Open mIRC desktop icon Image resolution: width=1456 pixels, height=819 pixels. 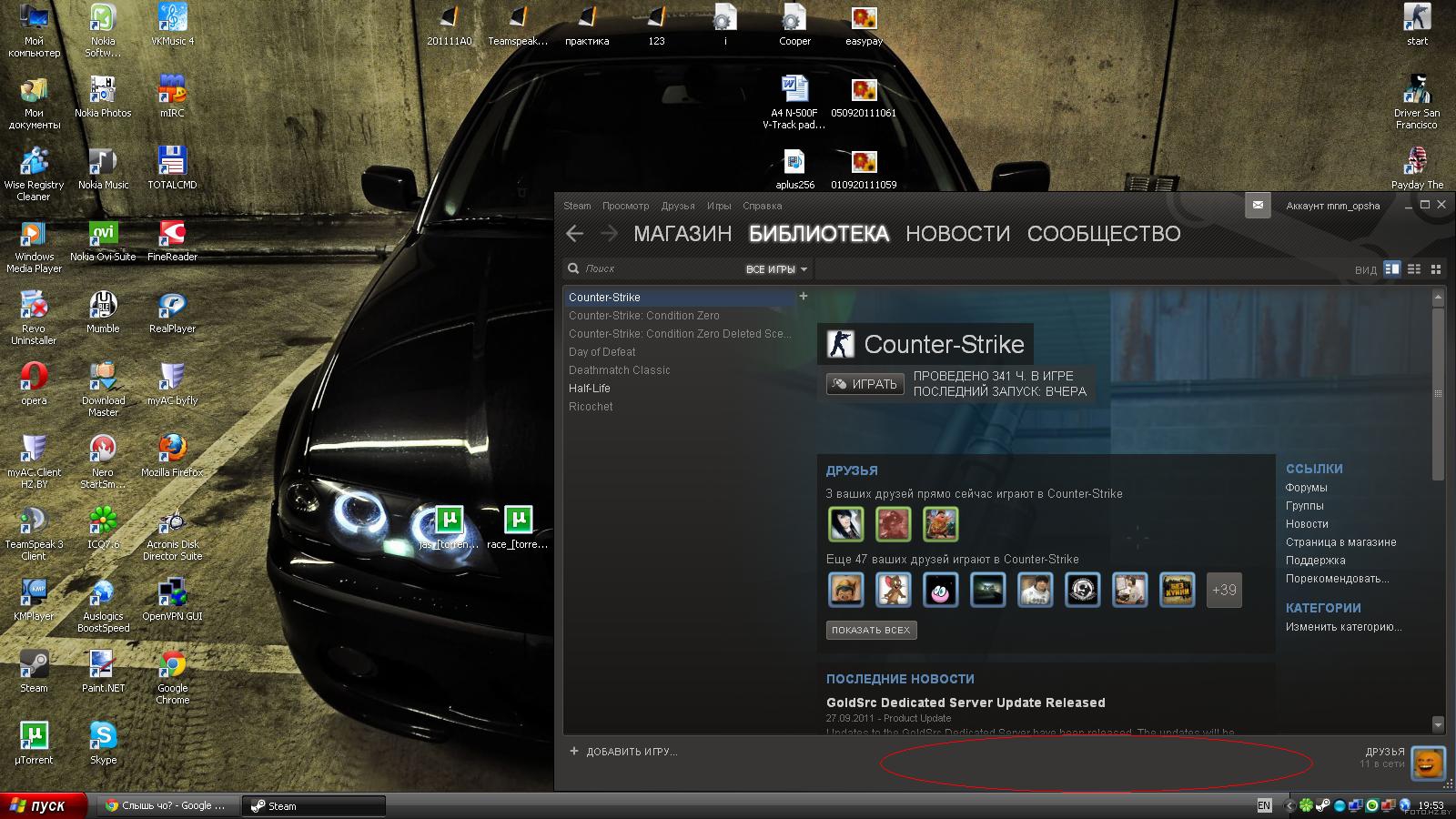[x=172, y=96]
